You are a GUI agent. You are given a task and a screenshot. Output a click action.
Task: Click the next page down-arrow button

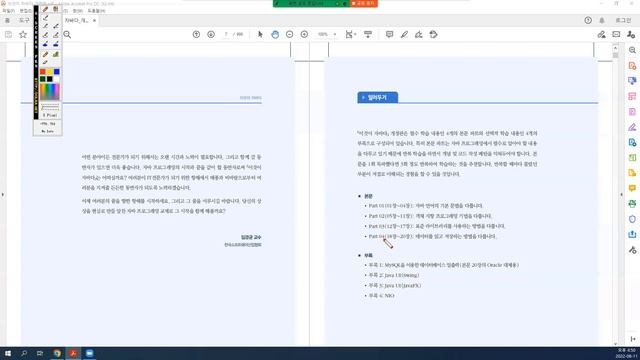pyautogui.click(x=211, y=35)
